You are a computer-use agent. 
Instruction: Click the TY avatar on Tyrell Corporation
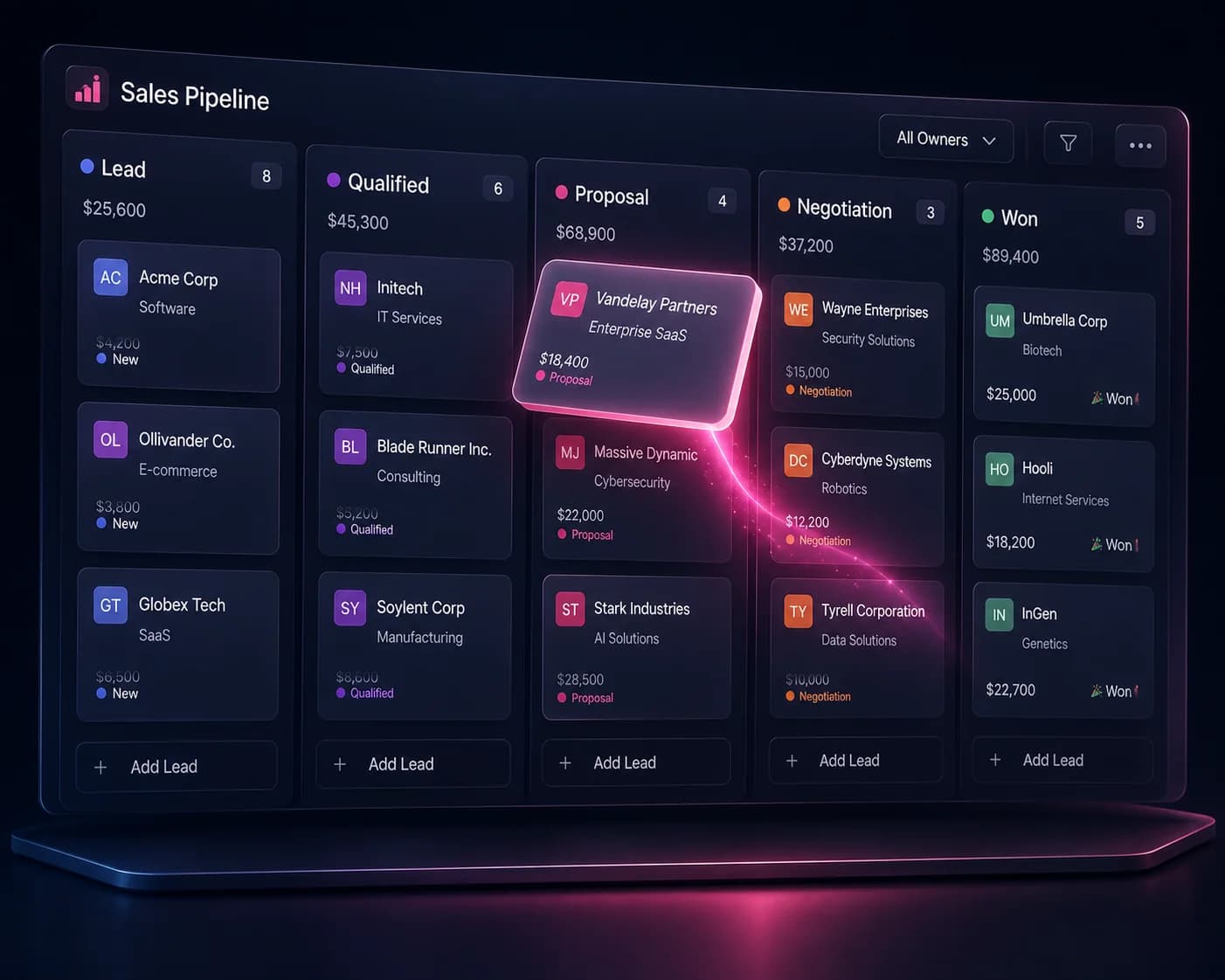798,611
